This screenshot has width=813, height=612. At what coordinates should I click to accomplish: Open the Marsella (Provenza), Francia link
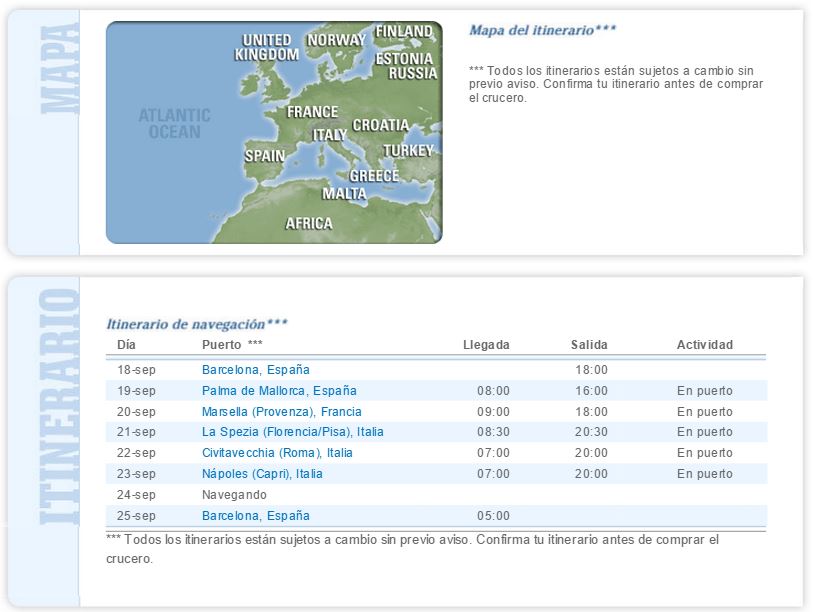tap(282, 412)
